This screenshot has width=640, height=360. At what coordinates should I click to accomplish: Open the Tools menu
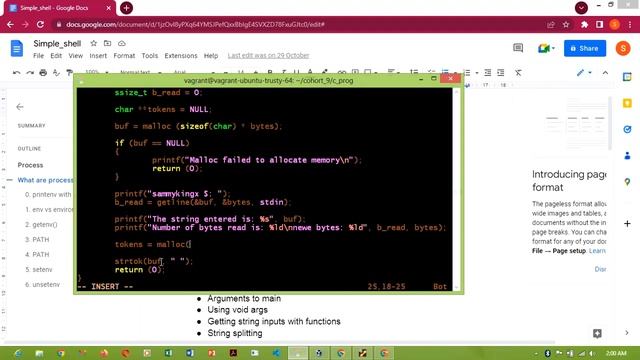point(149,56)
